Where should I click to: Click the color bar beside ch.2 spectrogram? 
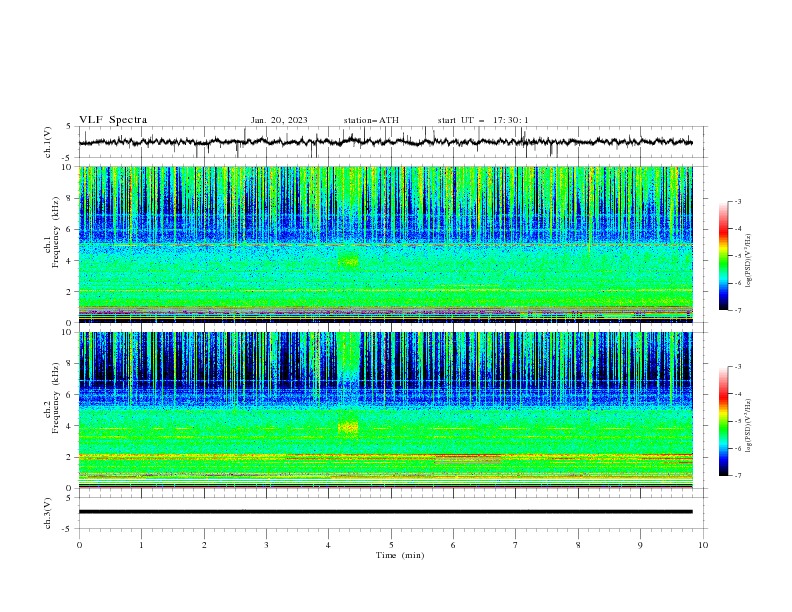point(724,421)
